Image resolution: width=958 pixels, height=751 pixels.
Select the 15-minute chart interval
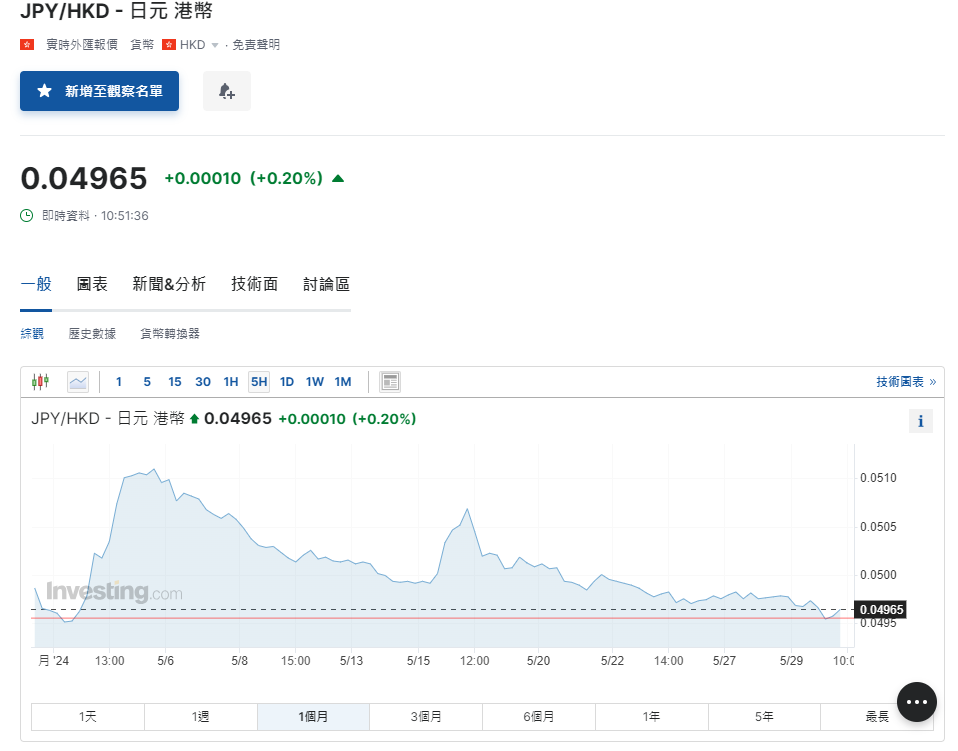click(175, 381)
